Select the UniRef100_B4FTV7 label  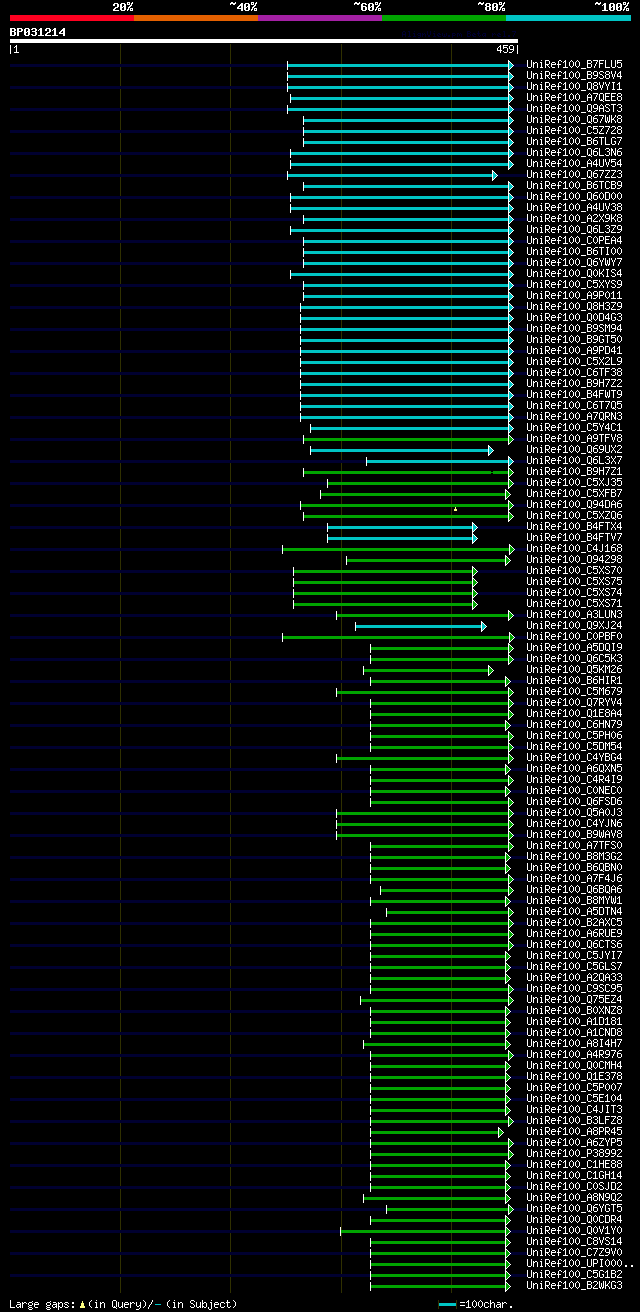tap(574, 537)
